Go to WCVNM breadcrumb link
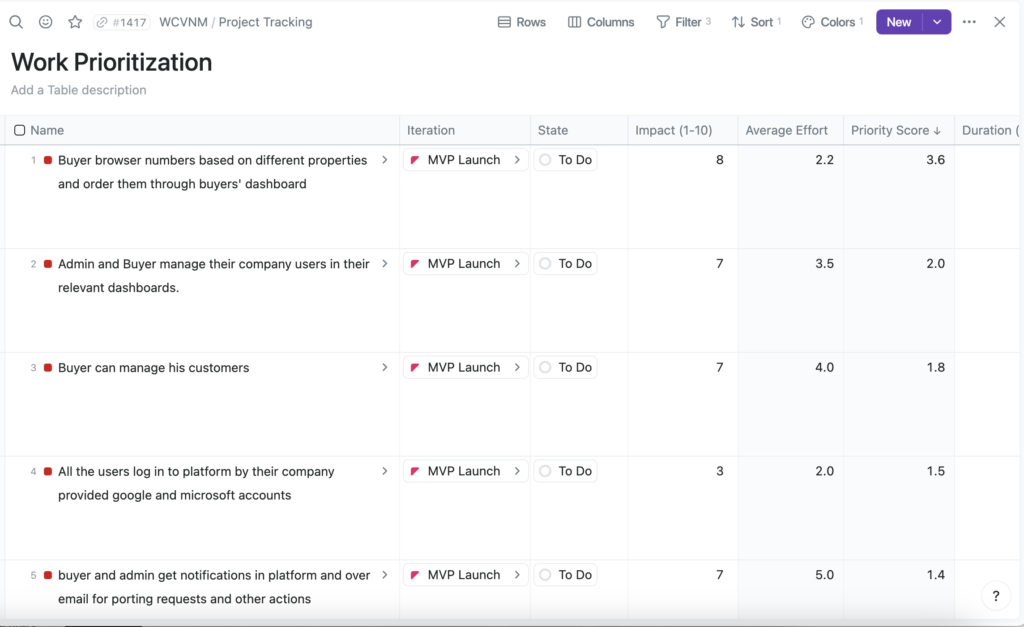The image size is (1024, 627). coord(184,22)
